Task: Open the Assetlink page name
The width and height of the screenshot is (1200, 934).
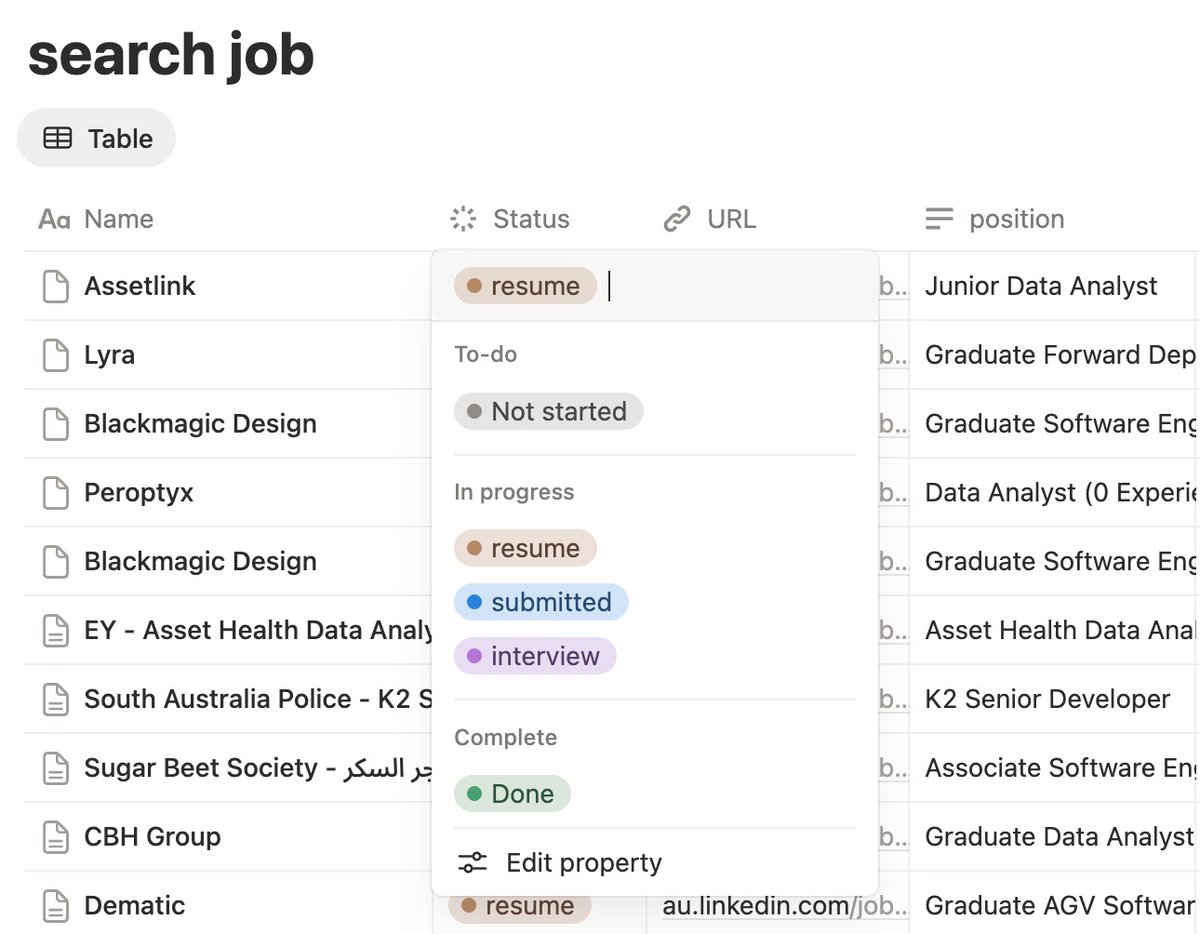Action: coord(140,286)
